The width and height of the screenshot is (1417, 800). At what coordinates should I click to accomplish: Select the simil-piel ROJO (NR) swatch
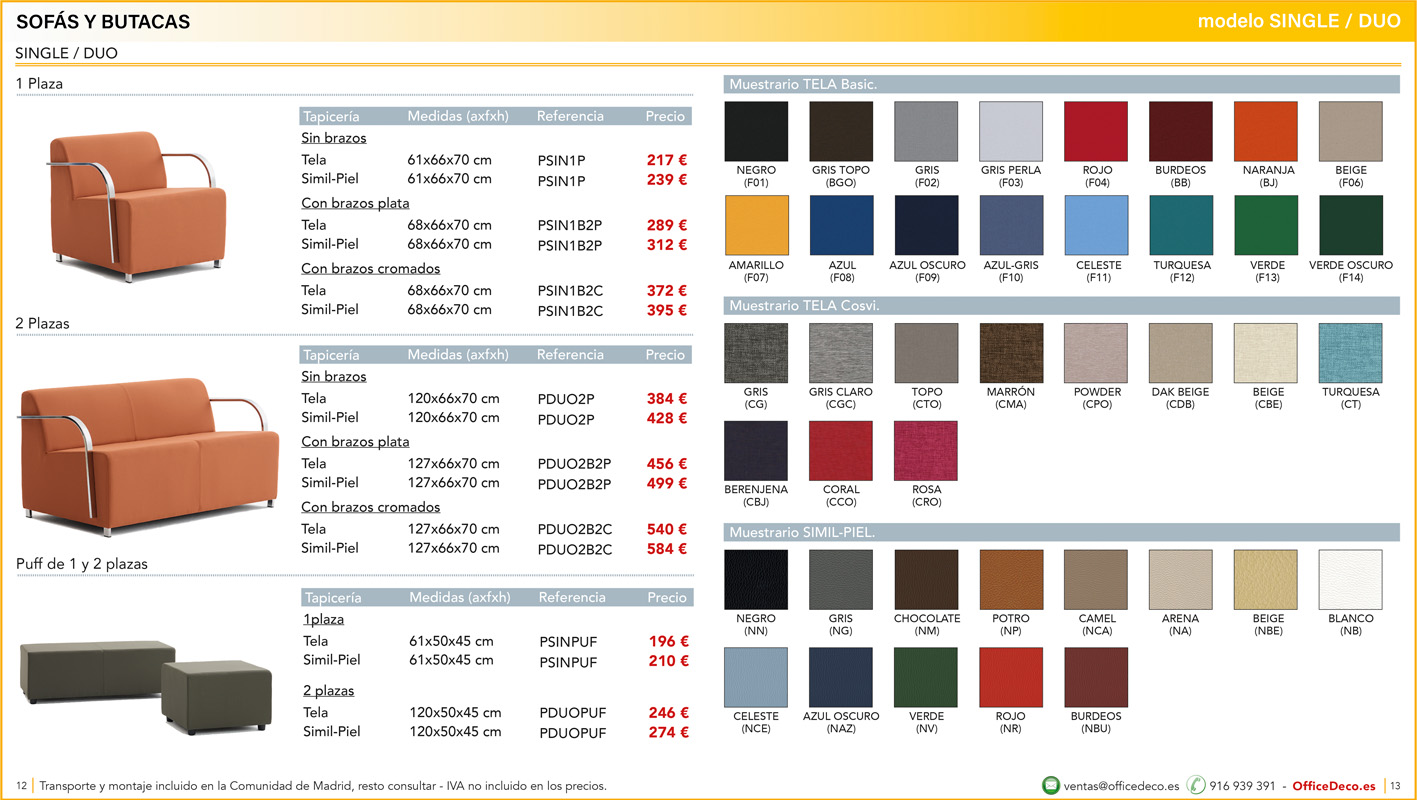tap(1011, 678)
